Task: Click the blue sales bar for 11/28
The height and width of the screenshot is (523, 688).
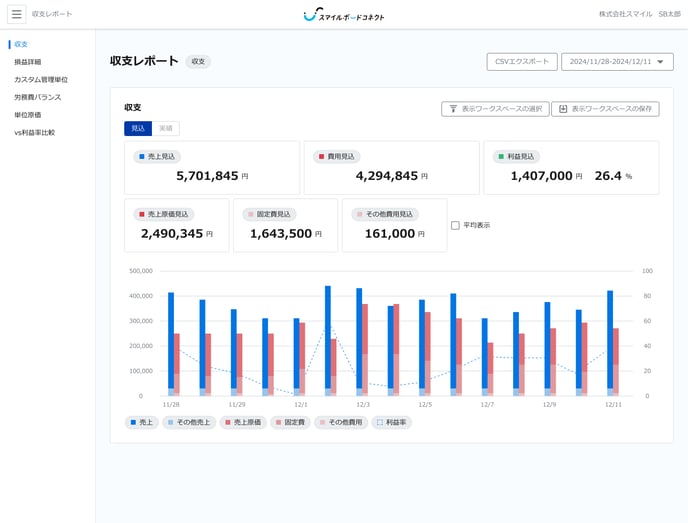Action: tap(171, 340)
